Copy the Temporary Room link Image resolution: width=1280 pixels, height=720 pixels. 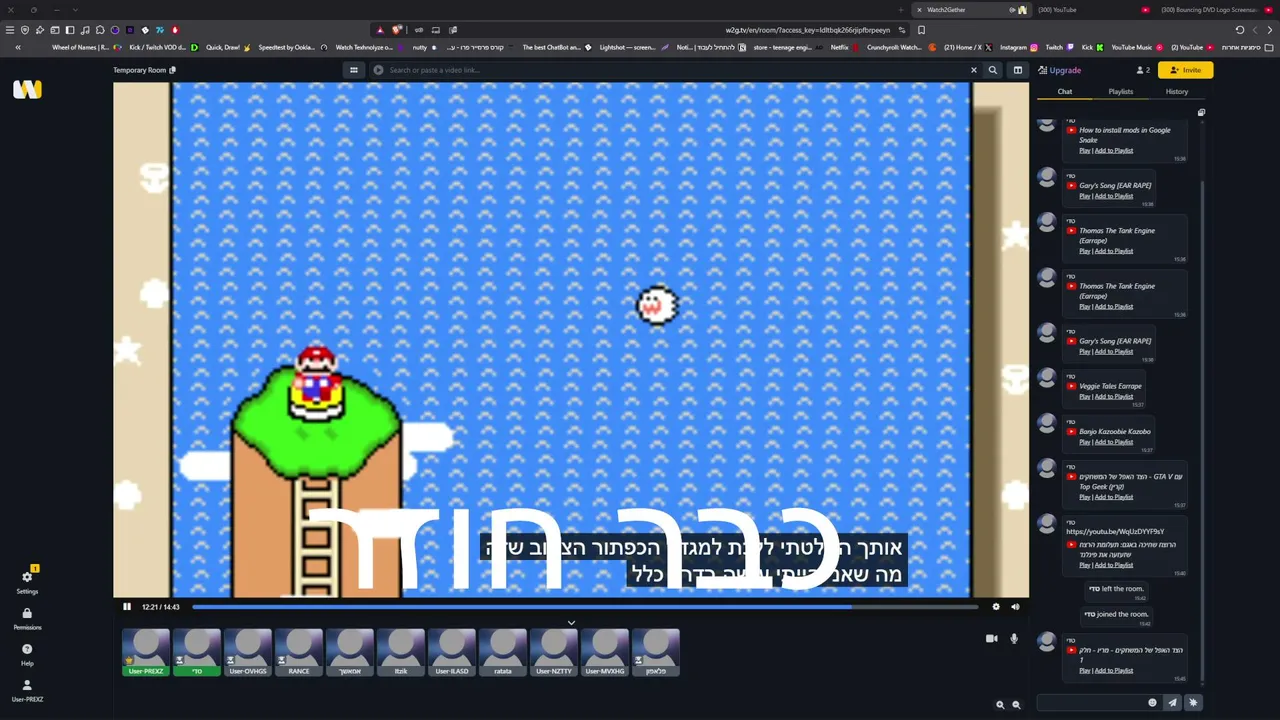click(173, 70)
